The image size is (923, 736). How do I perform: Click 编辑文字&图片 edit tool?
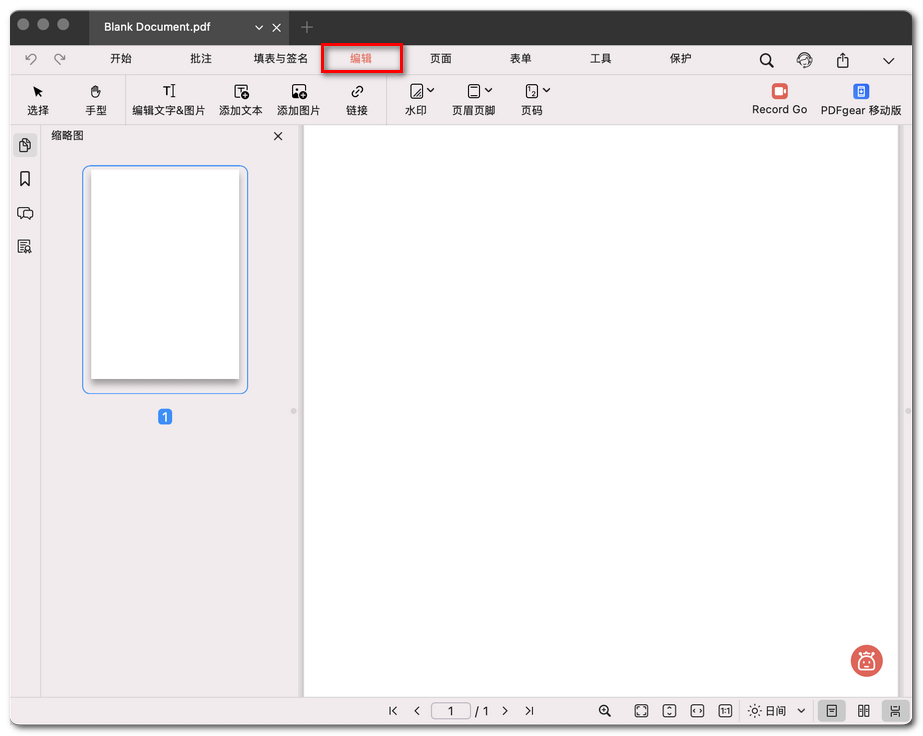tap(169, 99)
